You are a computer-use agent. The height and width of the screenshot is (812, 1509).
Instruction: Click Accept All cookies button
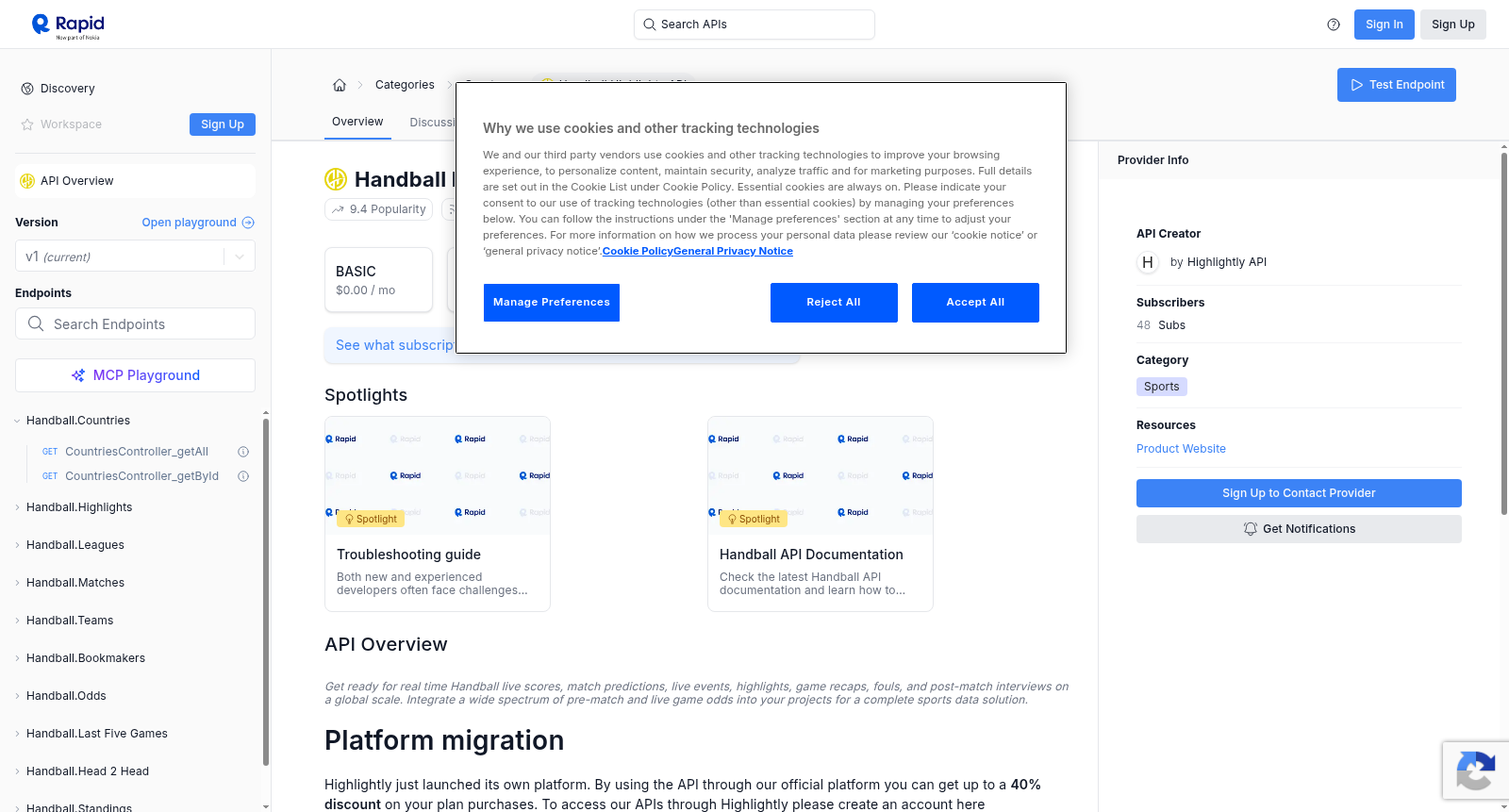(975, 303)
